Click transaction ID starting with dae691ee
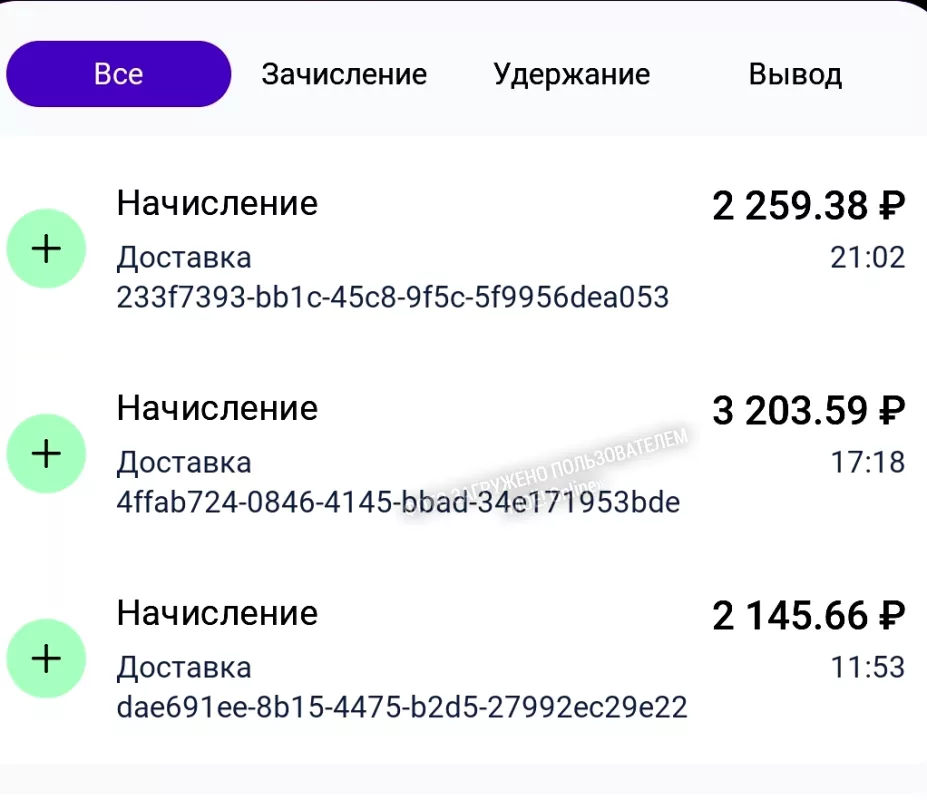 point(402,707)
